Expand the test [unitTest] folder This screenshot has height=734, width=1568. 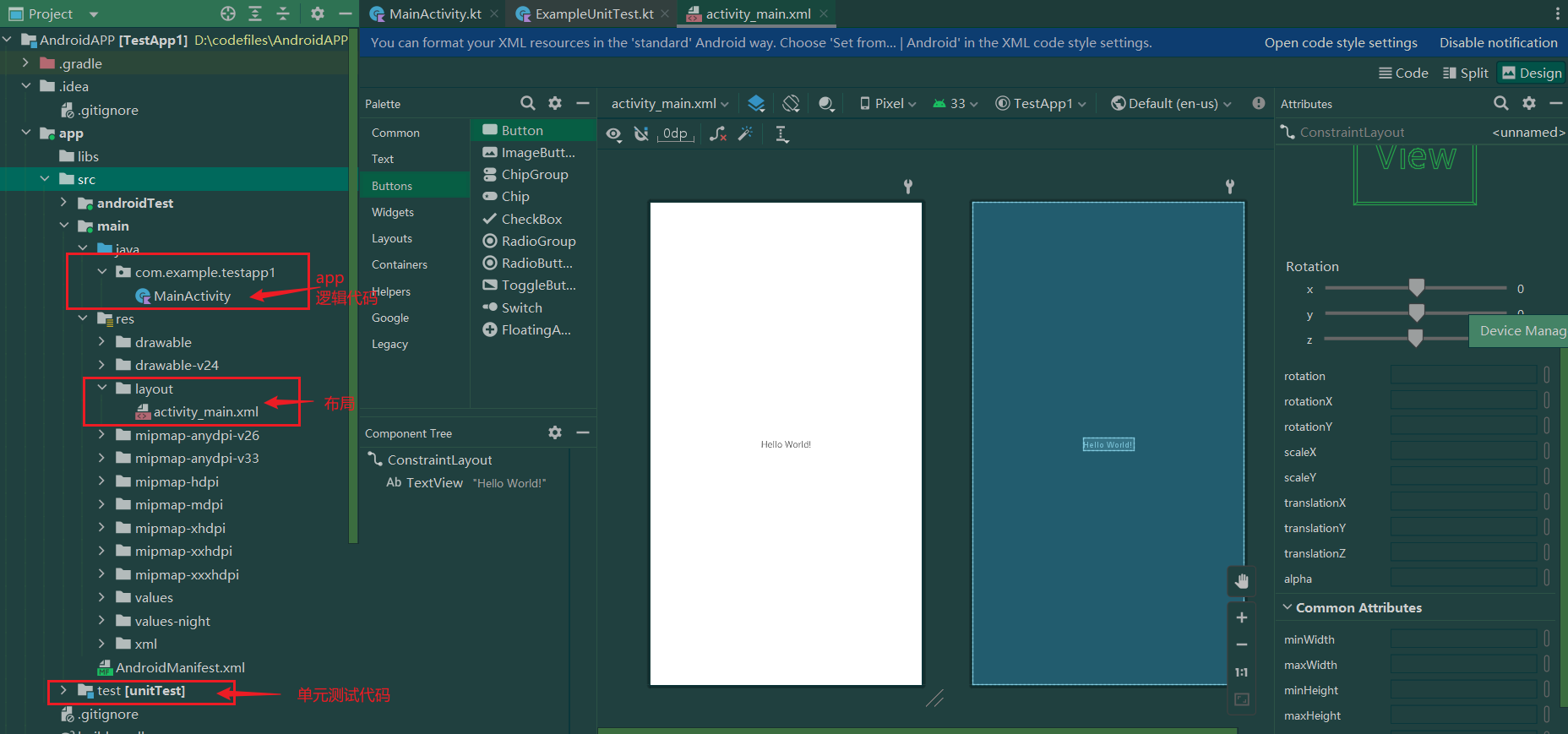[64, 690]
